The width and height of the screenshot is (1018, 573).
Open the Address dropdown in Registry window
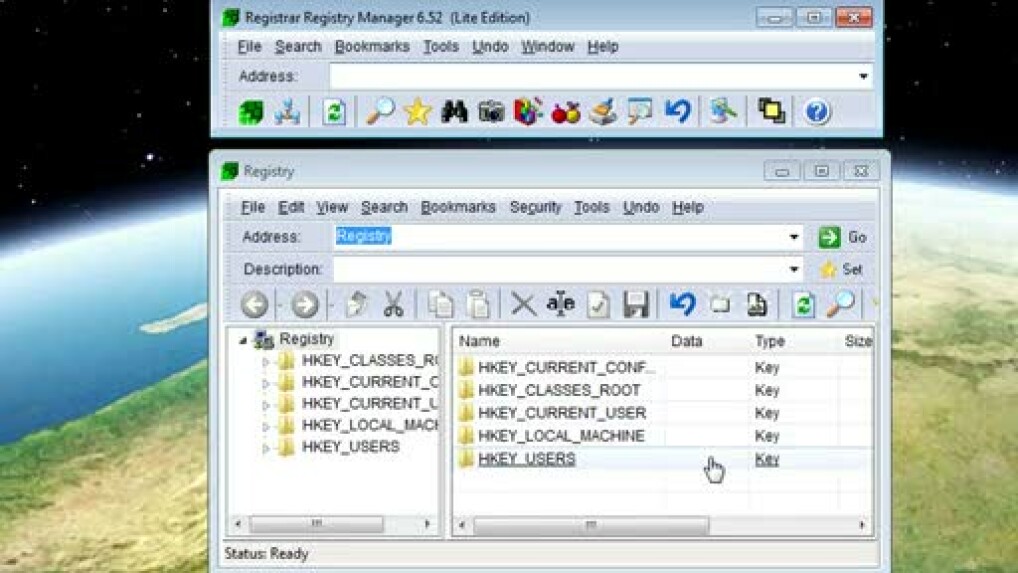(x=794, y=237)
